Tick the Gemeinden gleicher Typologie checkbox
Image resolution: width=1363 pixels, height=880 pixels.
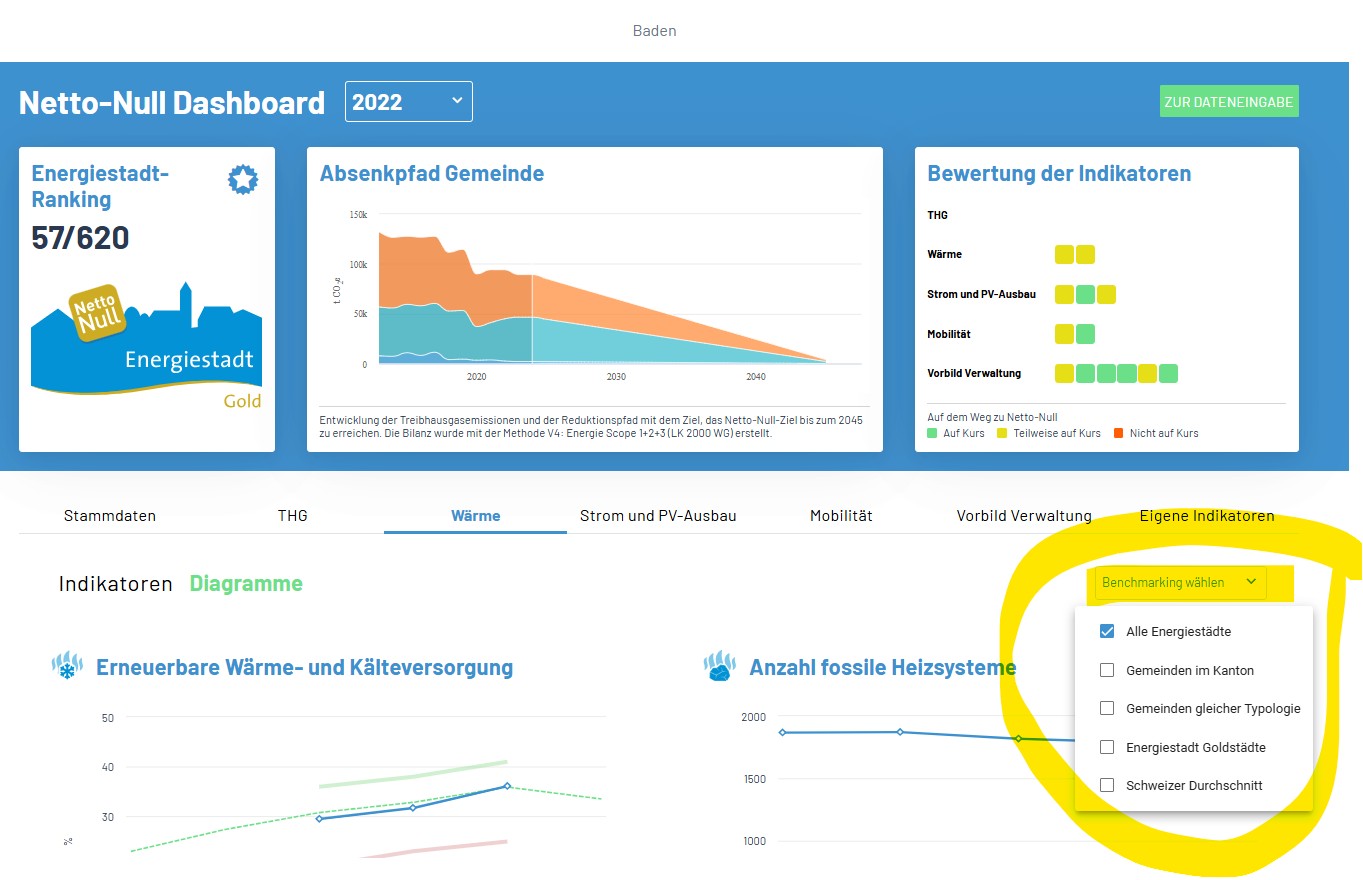pos(1107,708)
